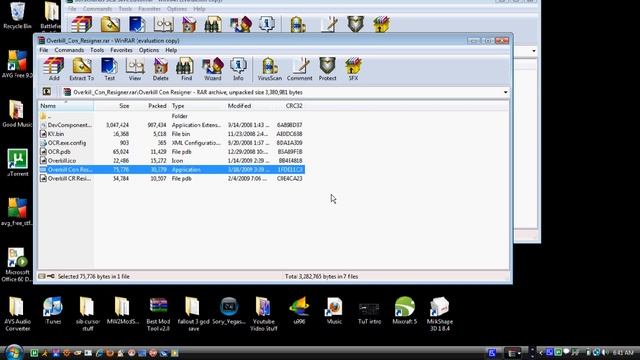Viewport: 640px width, 360px height.
Task: Click VirusScan in front WinRAR toolbar
Action: click(x=269, y=69)
